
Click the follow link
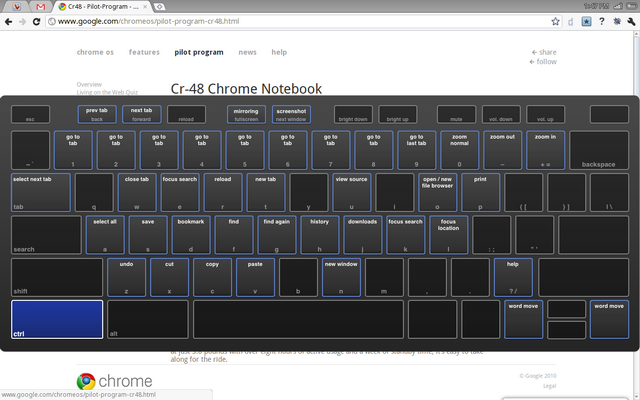pyautogui.click(x=543, y=62)
